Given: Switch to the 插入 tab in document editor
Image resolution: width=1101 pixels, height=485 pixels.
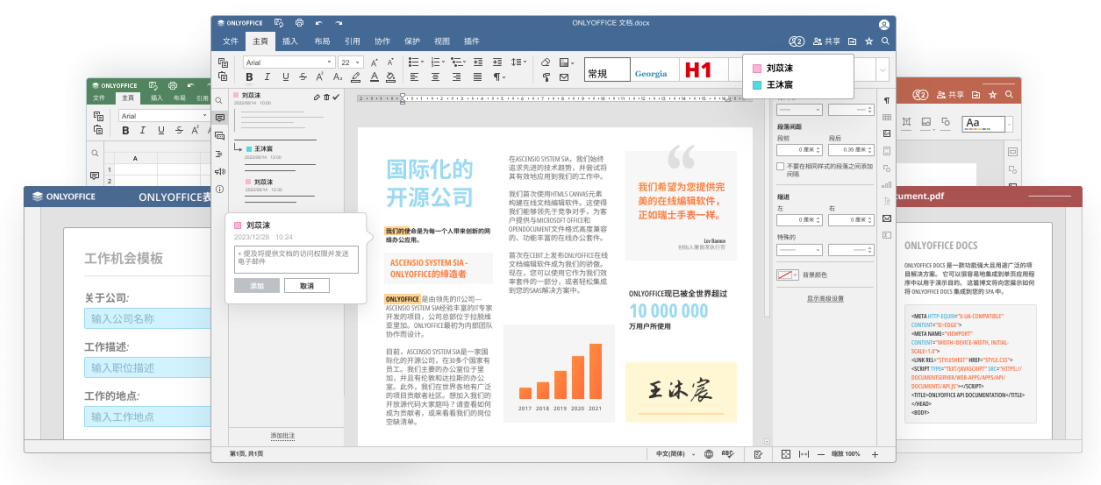Looking at the screenshot, I should tap(290, 41).
